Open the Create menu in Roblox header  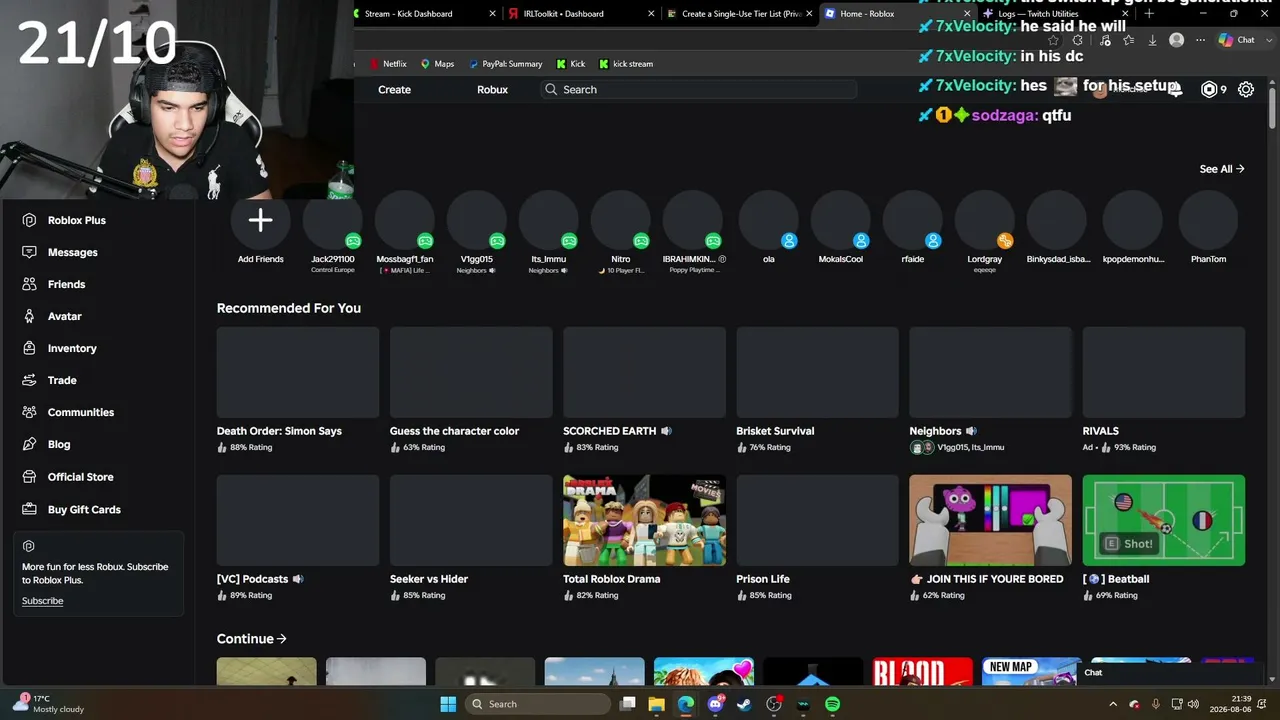point(394,89)
